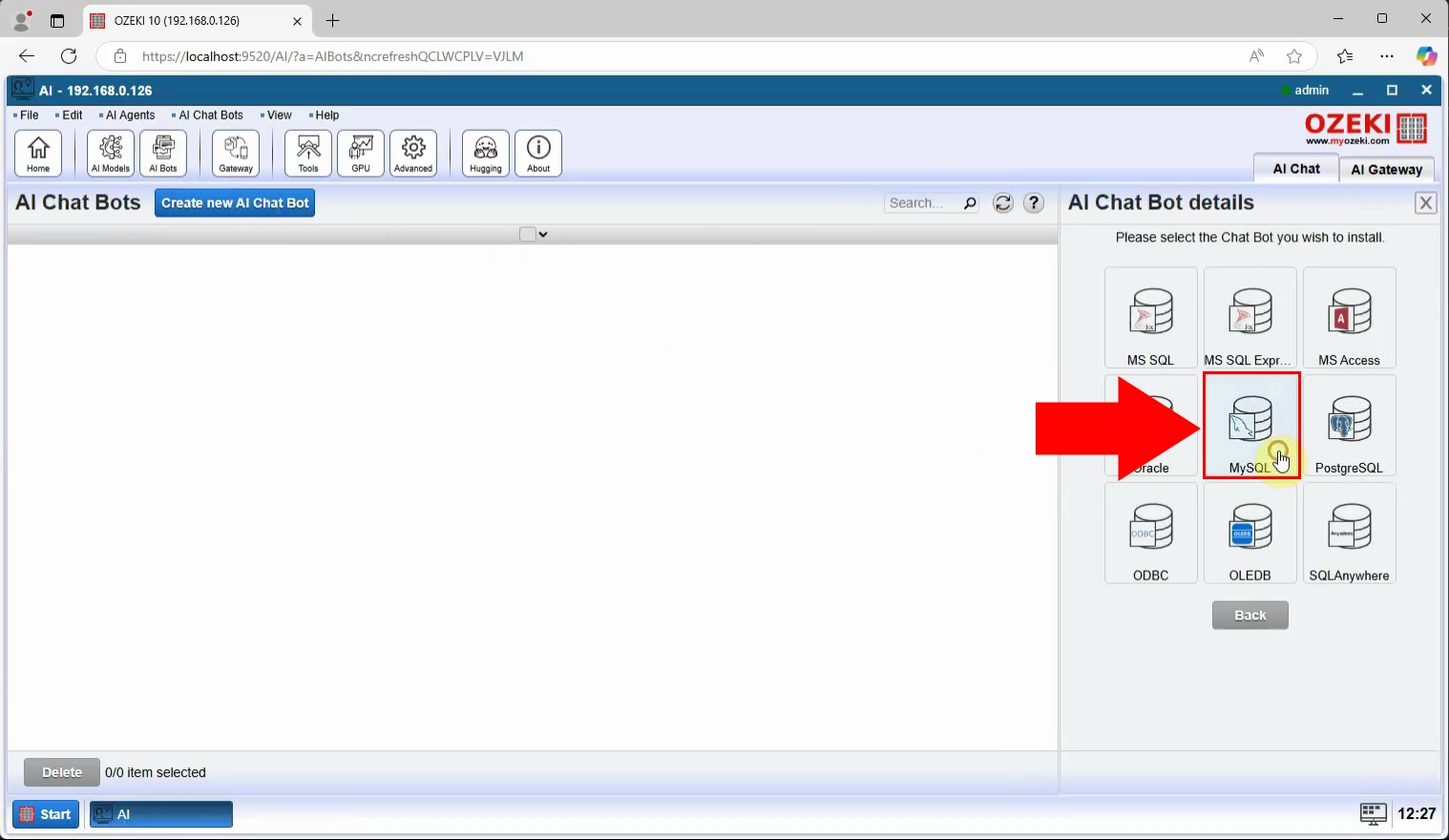Open the GPU toolbar icon
Viewport: 1449px width, 840px height.
(361, 153)
